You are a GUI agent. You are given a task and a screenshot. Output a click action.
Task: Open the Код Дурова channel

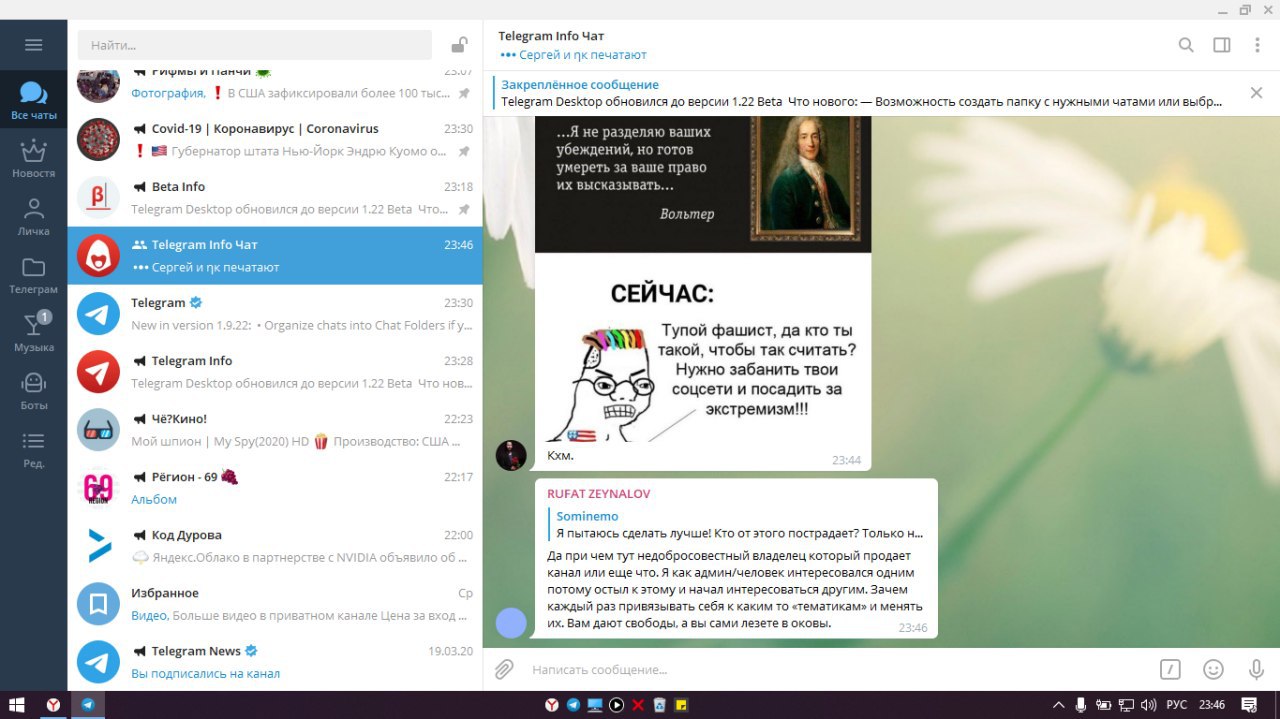pos(275,546)
